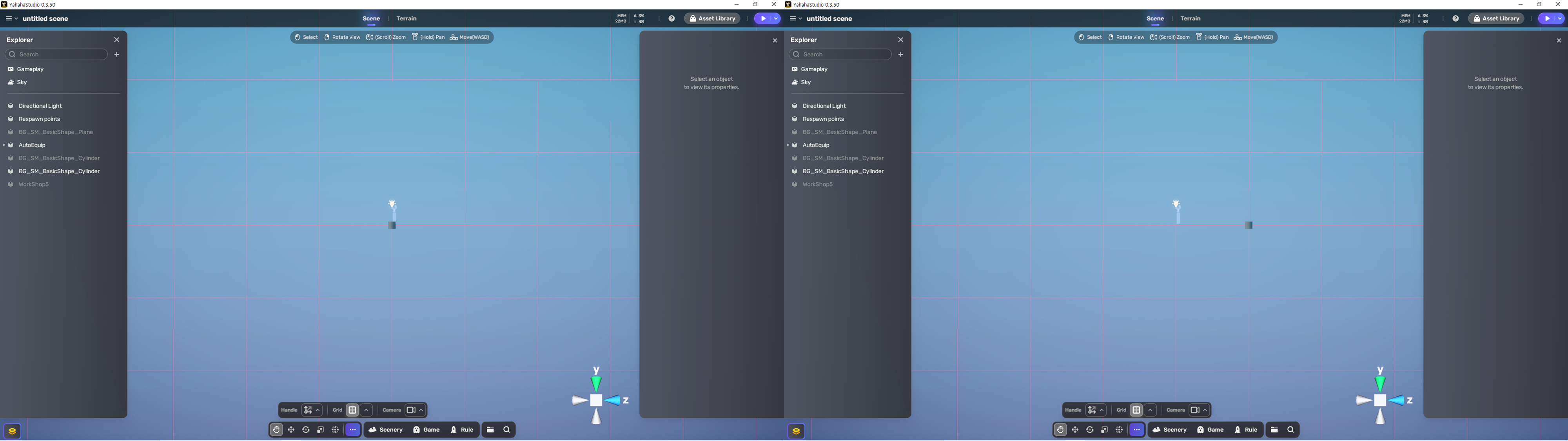Screen dimensions: 1568x441
Task: Open folder icon in left window's bottom toolbar
Action: pyautogui.click(x=491, y=430)
